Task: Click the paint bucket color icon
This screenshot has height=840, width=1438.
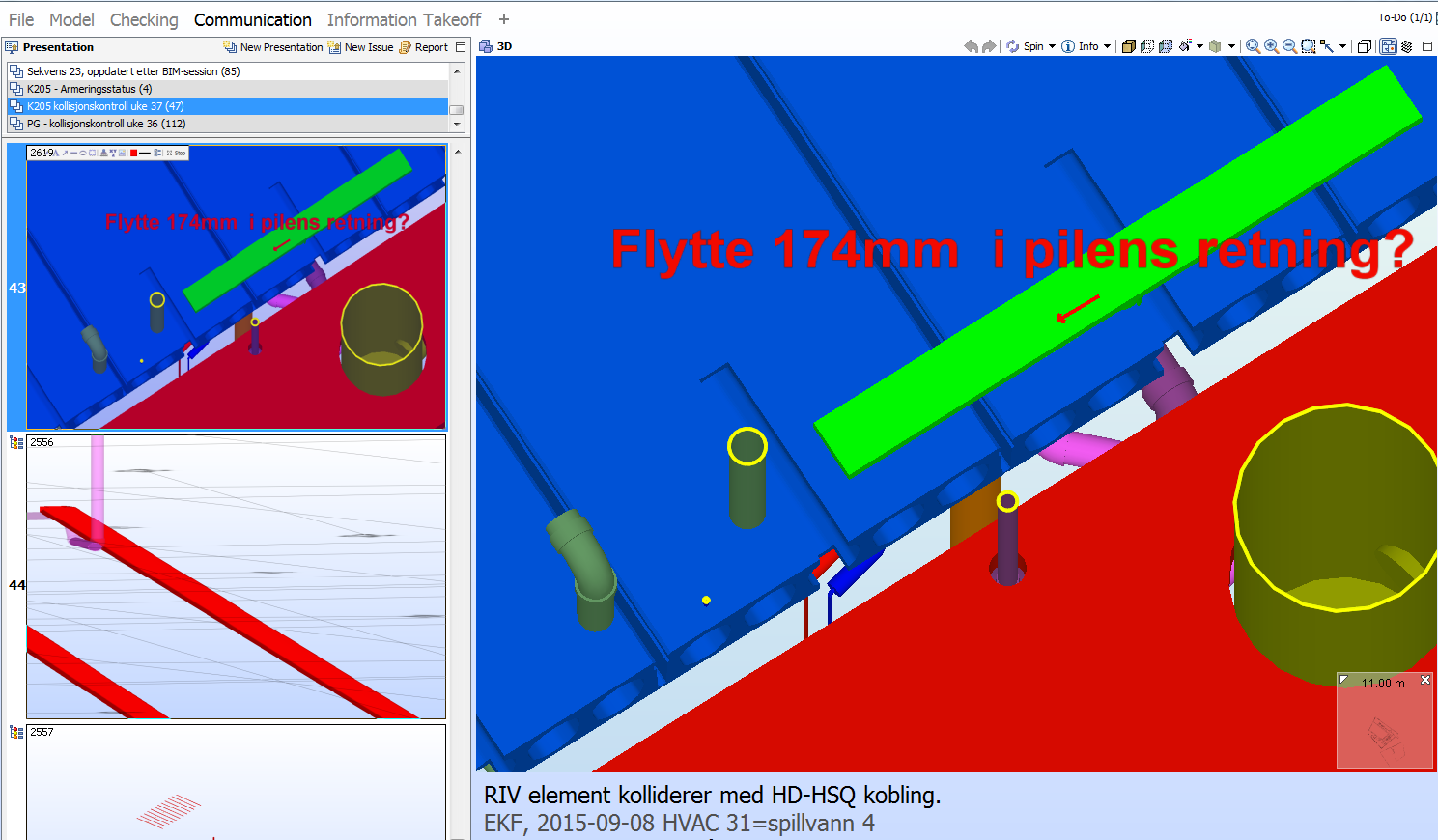Action: coord(1185,45)
